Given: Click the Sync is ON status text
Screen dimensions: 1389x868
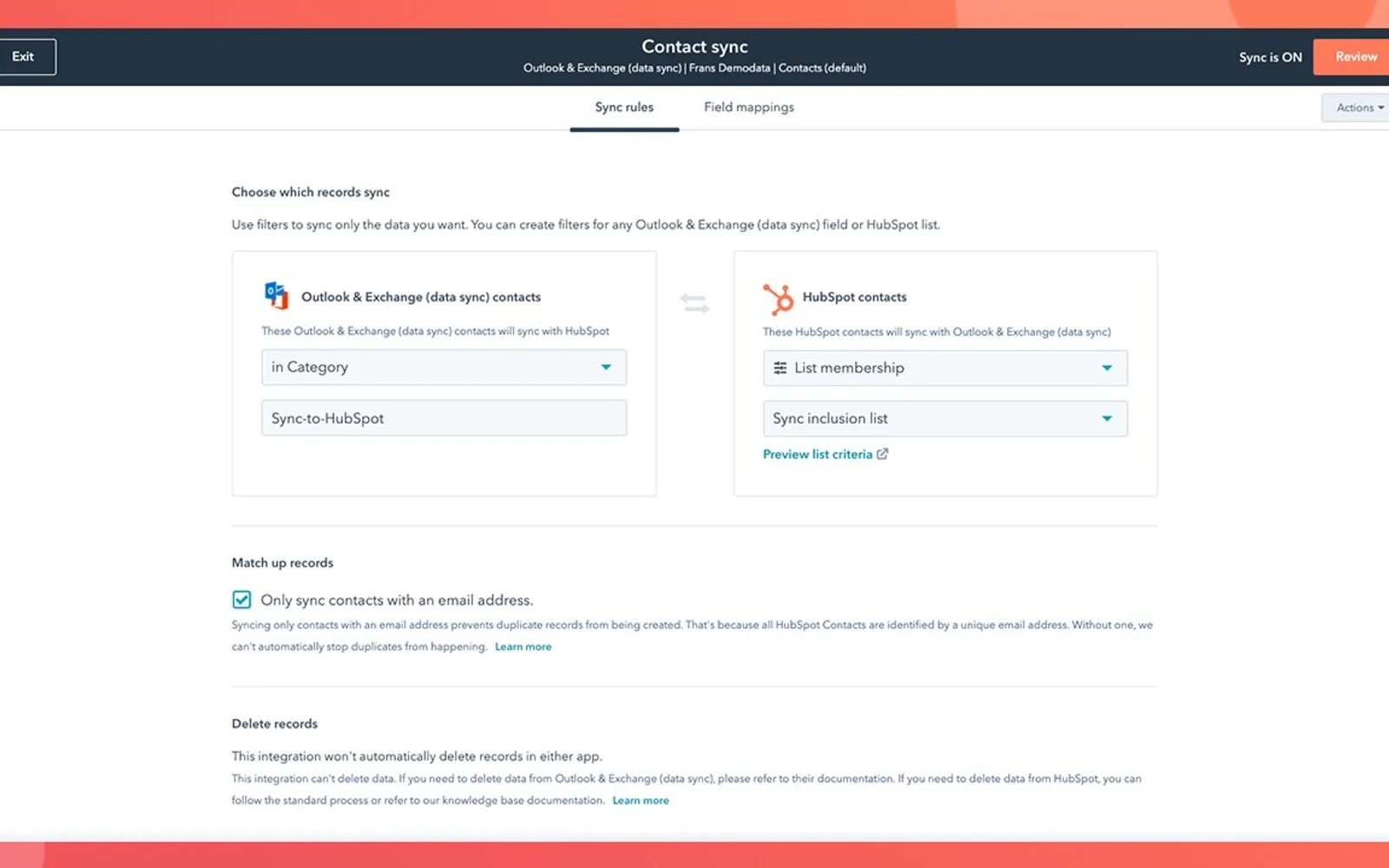Looking at the screenshot, I should [x=1270, y=57].
